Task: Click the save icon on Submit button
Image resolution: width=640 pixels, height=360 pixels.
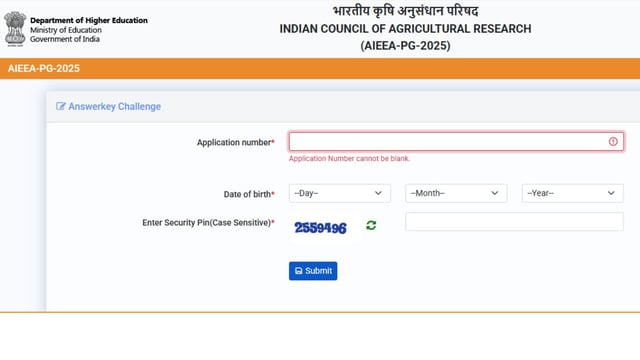Action: pos(299,271)
